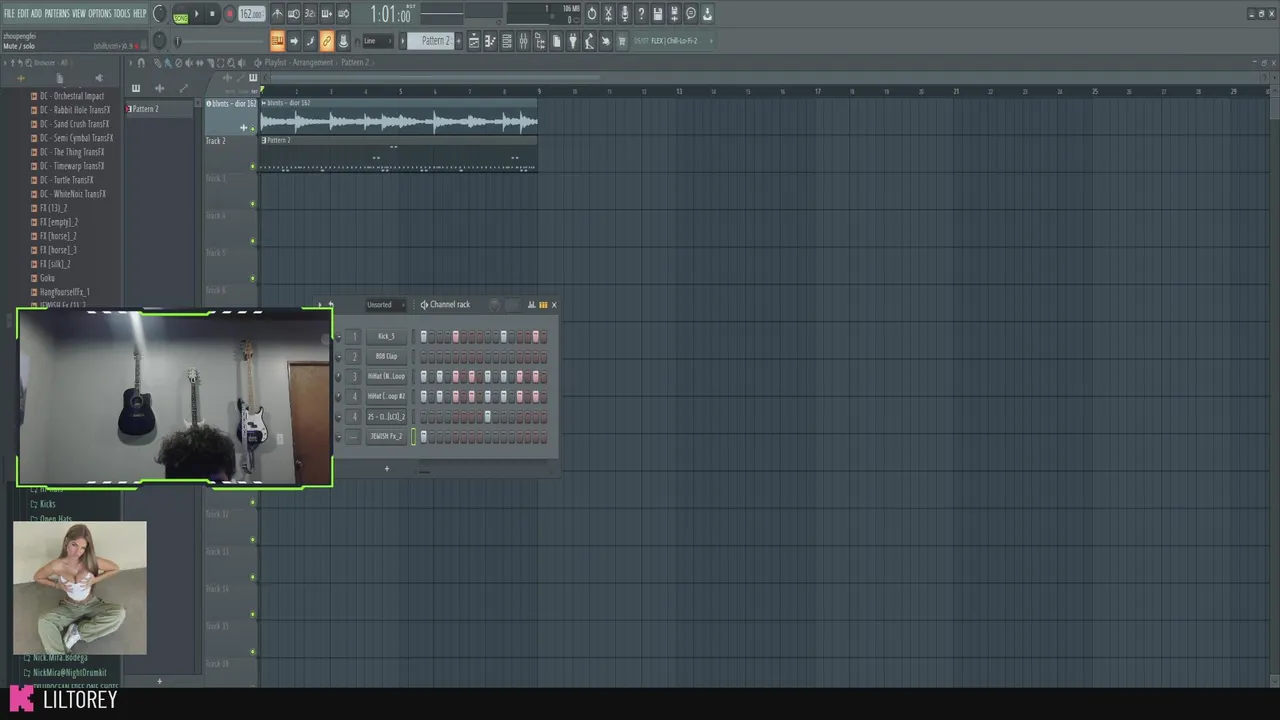Viewport: 1280px width, 720px height.
Task: Select the zoom tool in playlist toolbar
Action: pos(232,62)
